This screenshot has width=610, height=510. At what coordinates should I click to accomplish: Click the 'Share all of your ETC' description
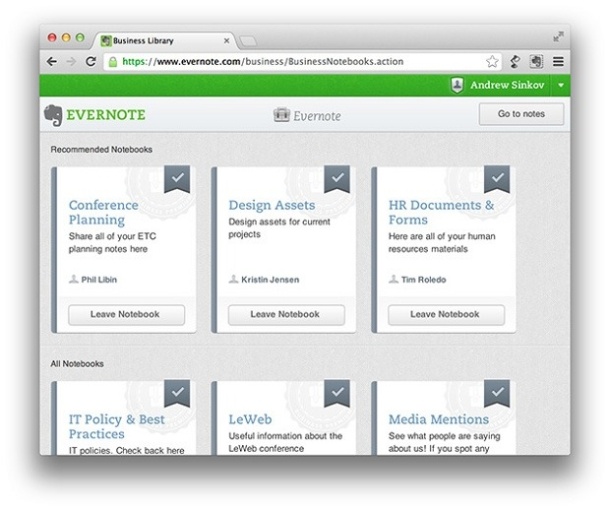point(112,242)
